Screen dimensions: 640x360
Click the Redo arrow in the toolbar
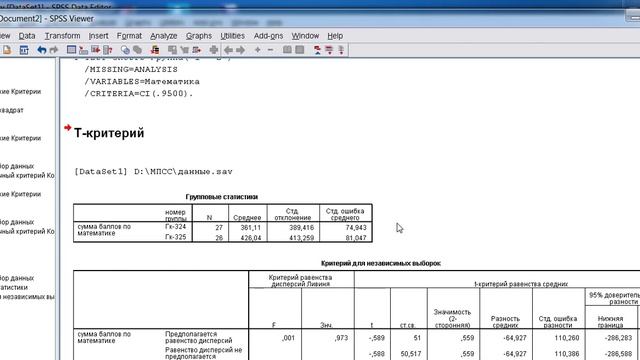tap(54, 50)
